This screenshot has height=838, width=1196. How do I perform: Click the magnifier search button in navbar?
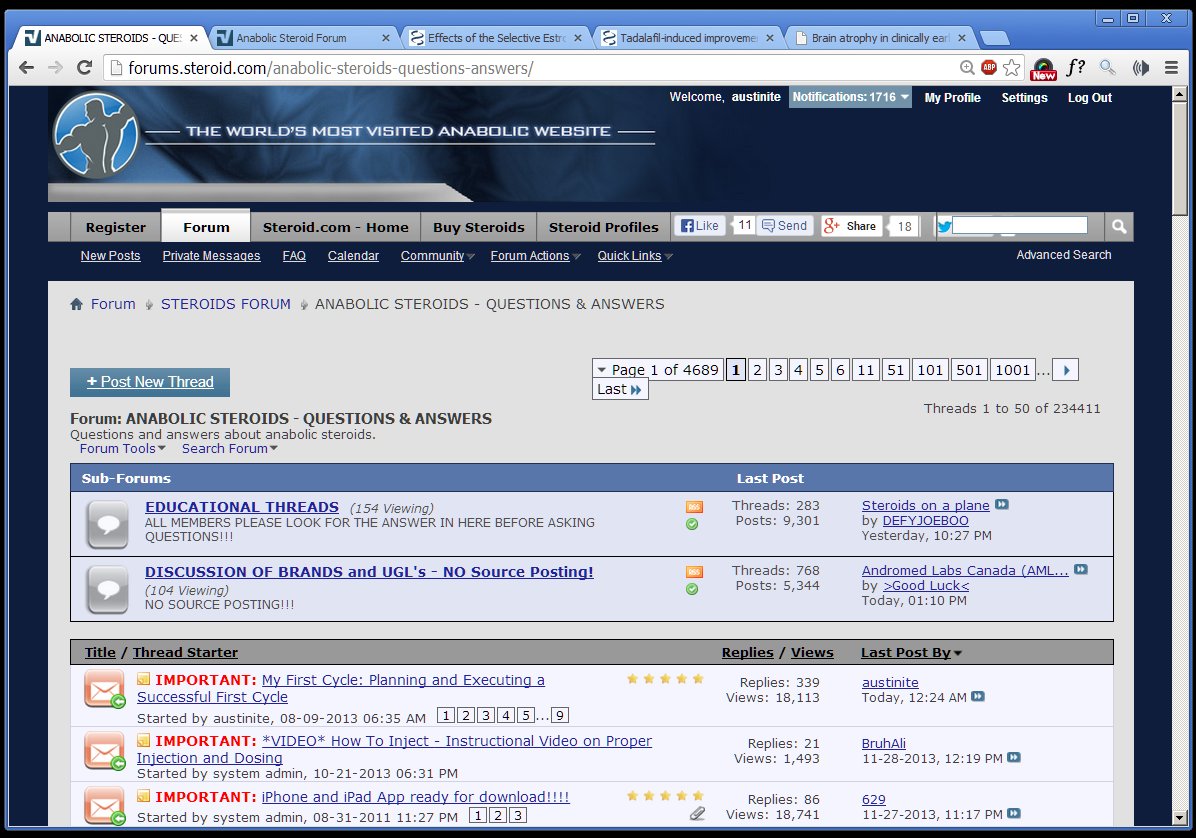click(1120, 227)
